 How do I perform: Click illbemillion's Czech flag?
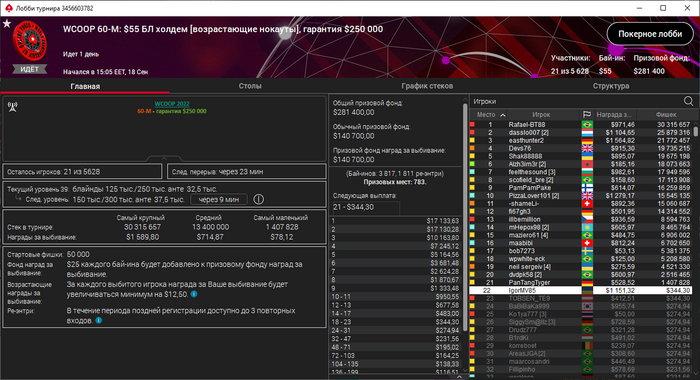[x=587, y=219]
